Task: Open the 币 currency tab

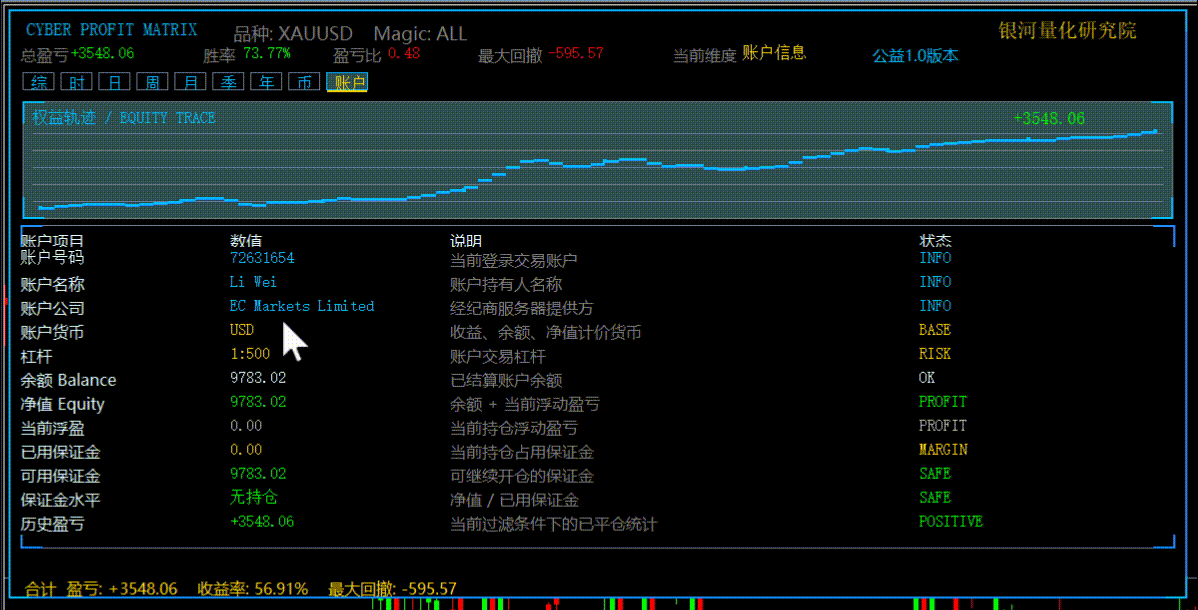Action: (x=304, y=82)
